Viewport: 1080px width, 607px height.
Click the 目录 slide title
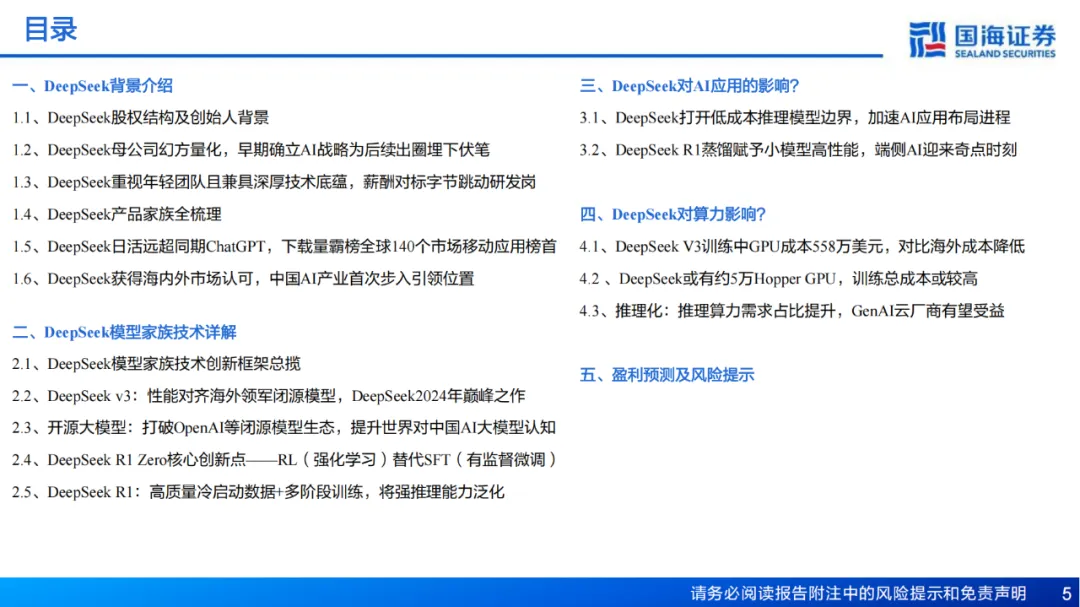[50, 30]
